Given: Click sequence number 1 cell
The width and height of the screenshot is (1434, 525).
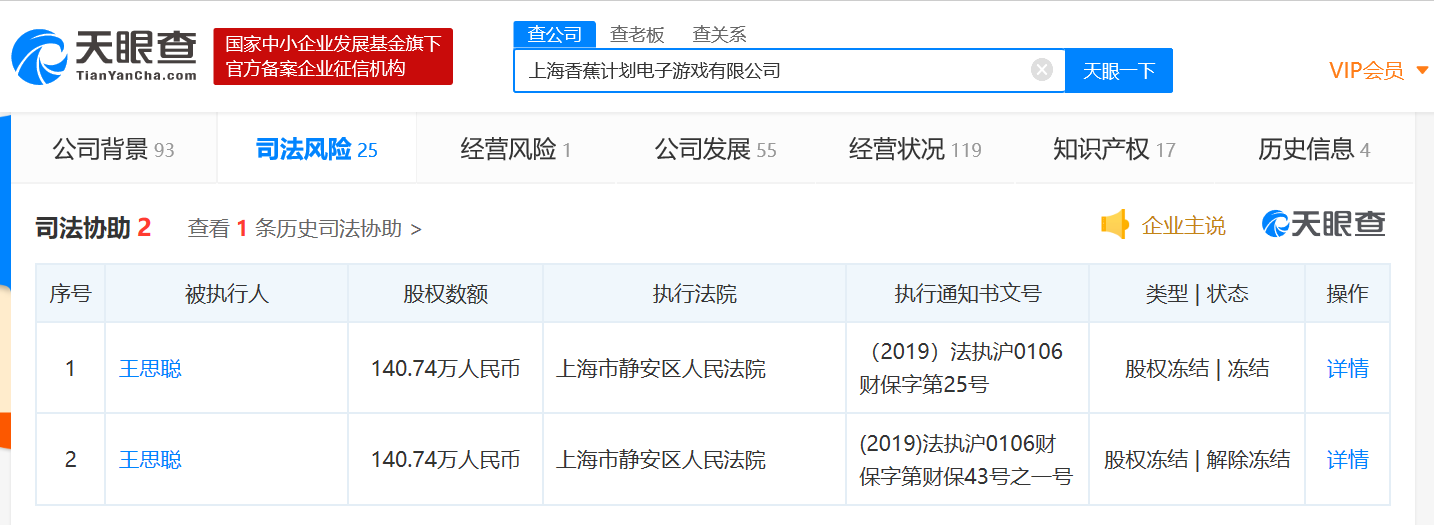Looking at the screenshot, I should click(70, 369).
